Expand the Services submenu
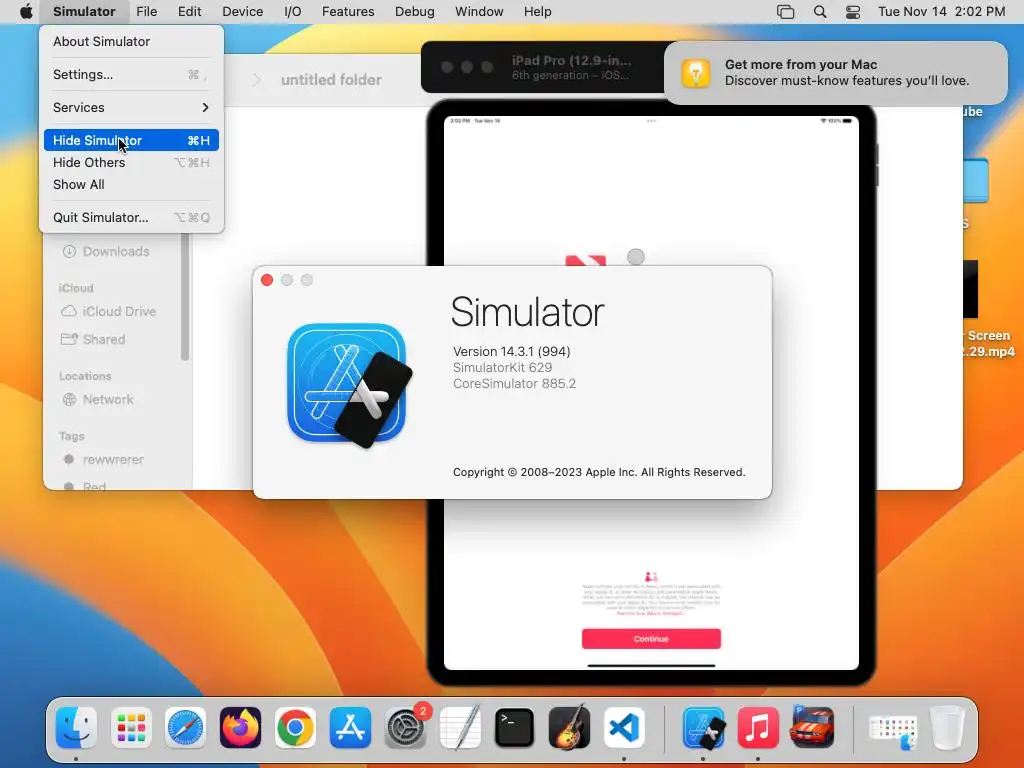This screenshot has width=1024, height=768. point(131,107)
